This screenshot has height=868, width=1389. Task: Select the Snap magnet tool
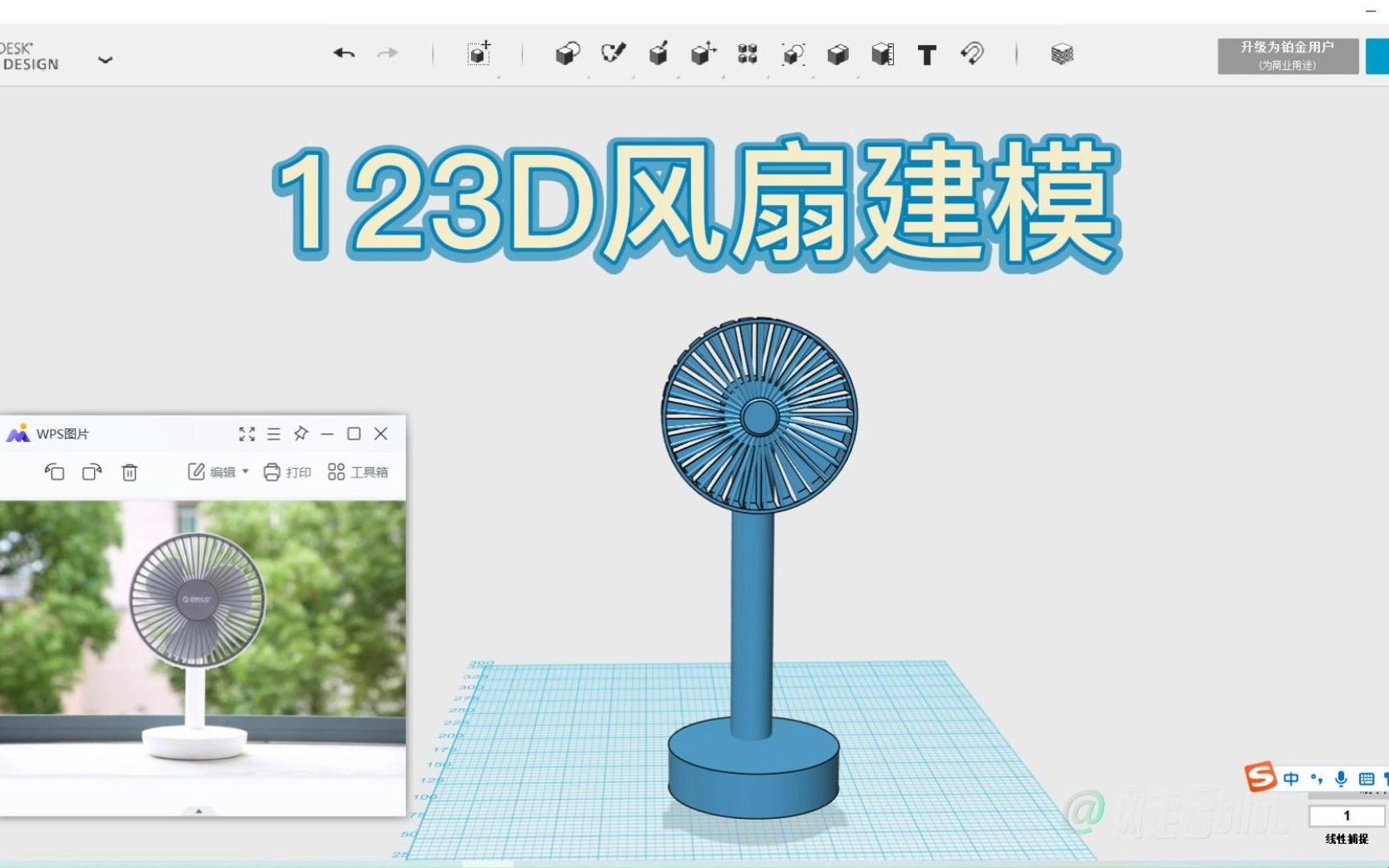(973, 53)
